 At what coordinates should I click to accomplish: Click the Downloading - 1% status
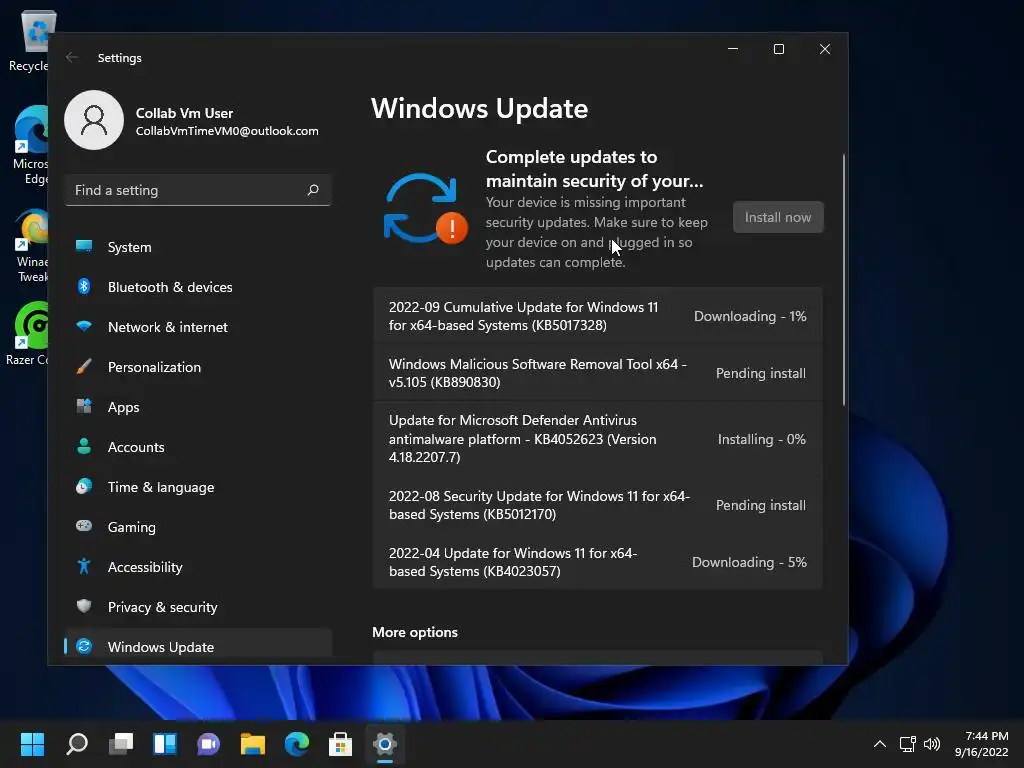[750, 316]
